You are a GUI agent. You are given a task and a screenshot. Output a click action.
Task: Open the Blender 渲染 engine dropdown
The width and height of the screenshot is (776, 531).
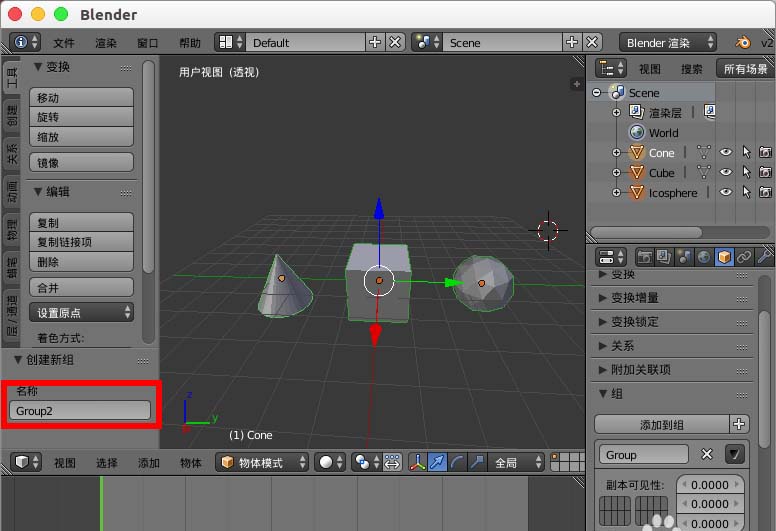click(668, 43)
